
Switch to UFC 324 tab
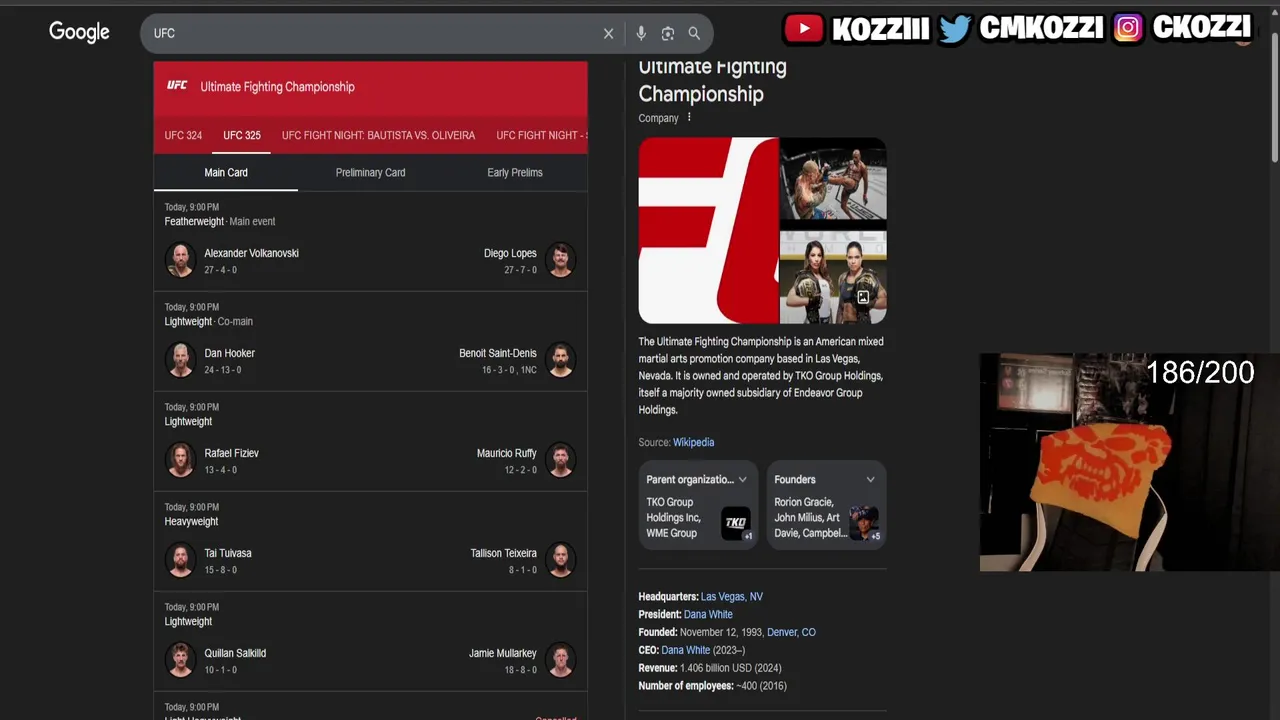click(x=183, y=135)
